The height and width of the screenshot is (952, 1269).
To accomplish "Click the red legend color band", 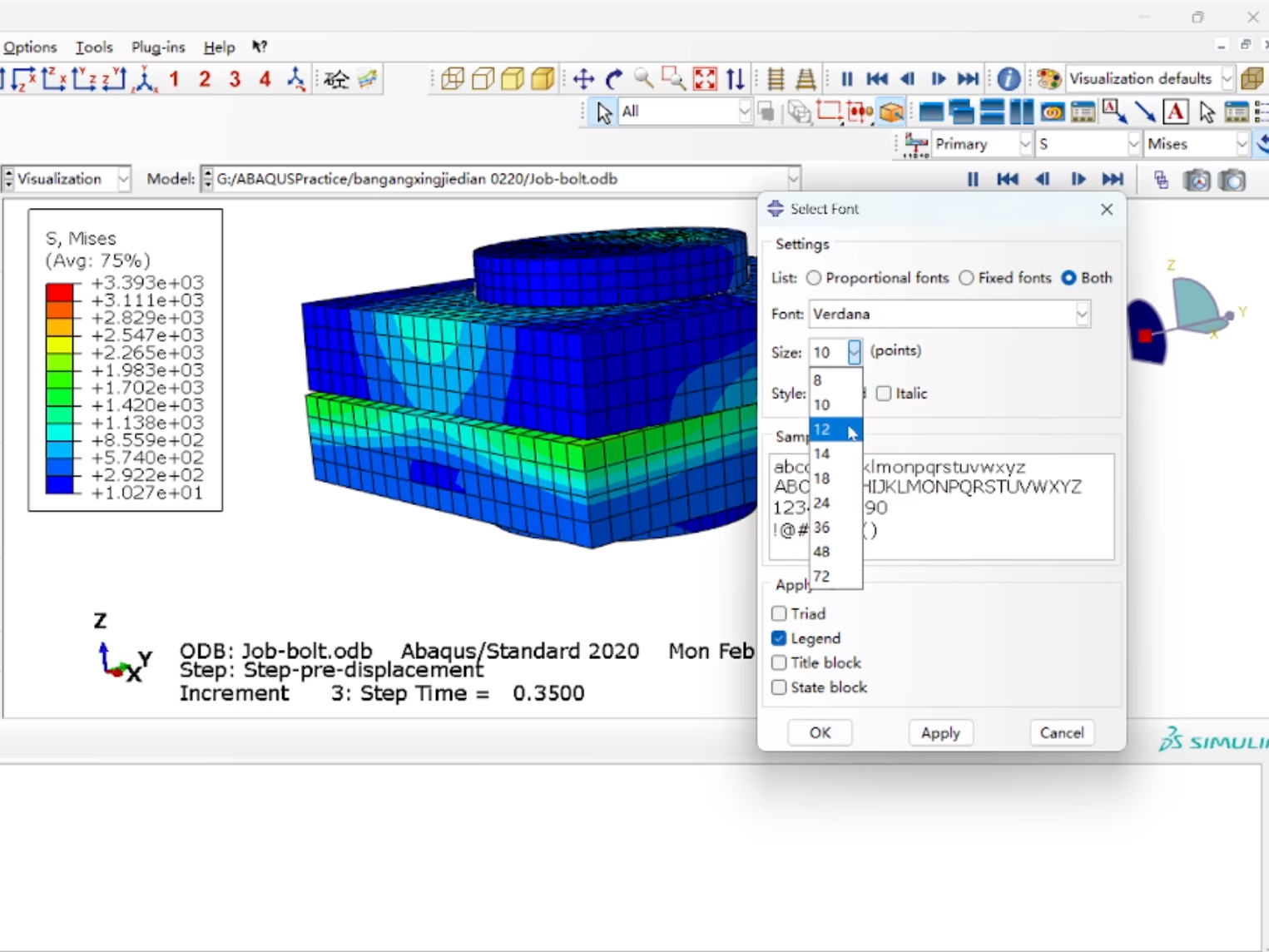I will click(59, 292).
